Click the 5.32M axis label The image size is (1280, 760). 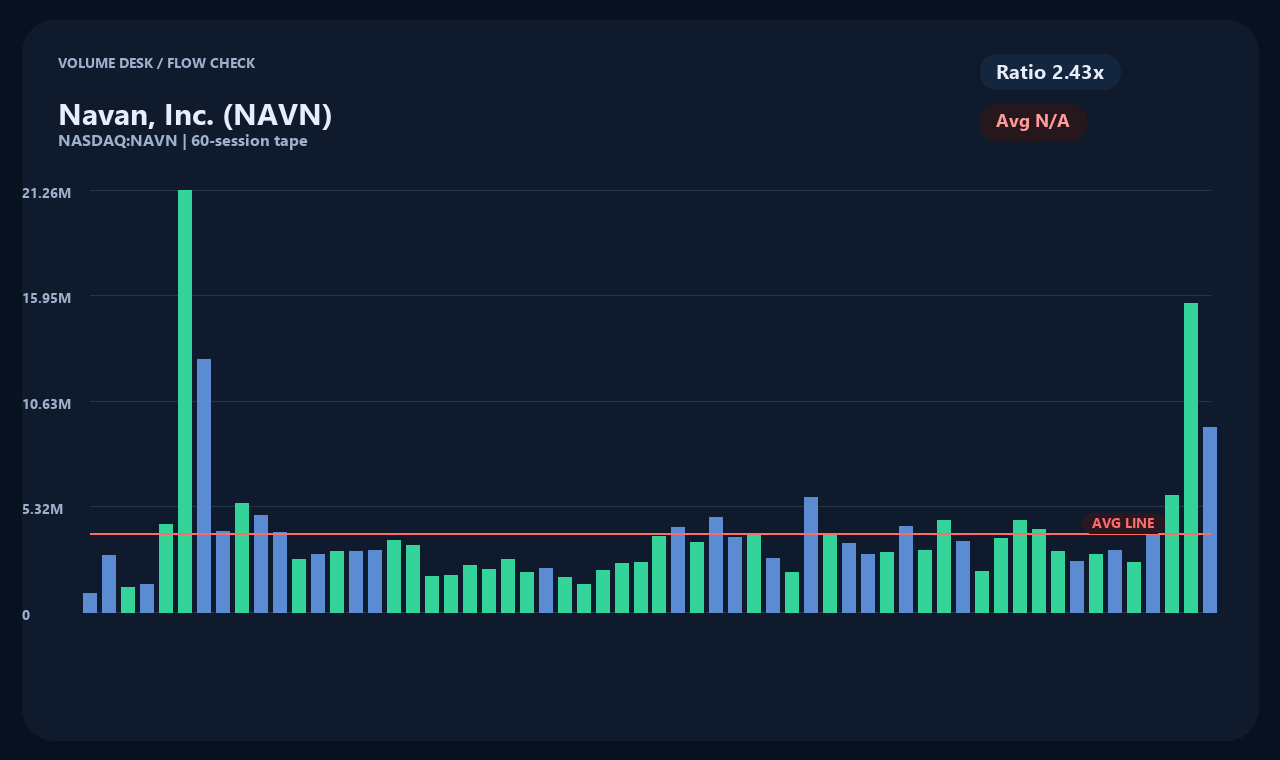pos(43,509)
